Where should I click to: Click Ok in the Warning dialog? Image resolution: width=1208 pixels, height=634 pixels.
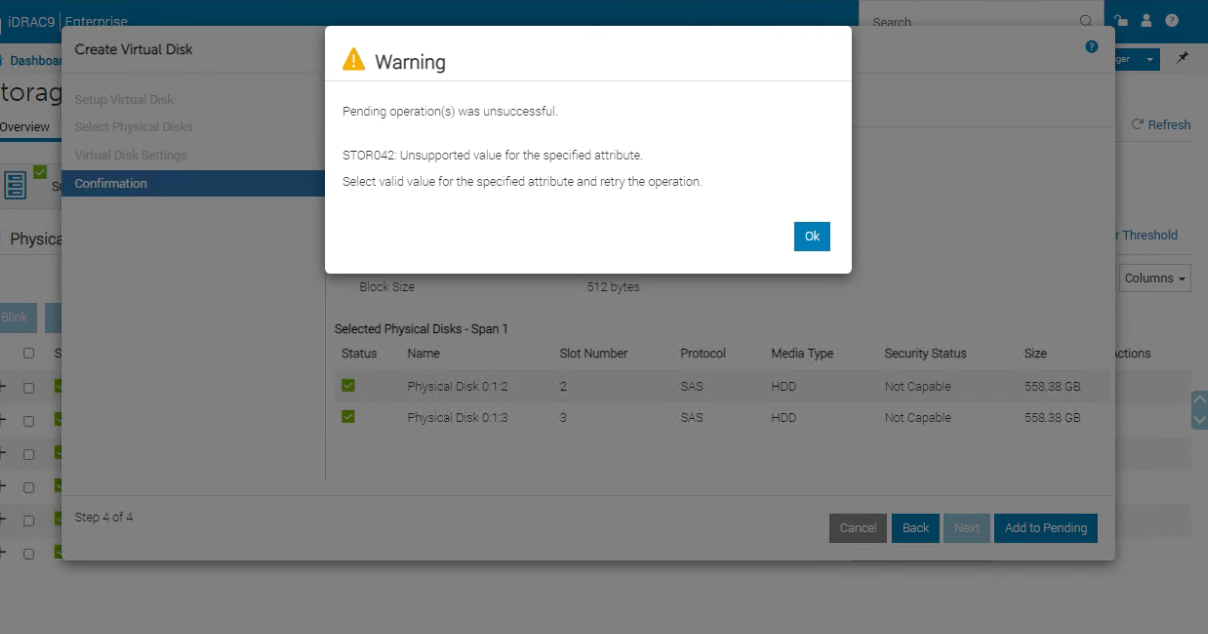point(812,236)
